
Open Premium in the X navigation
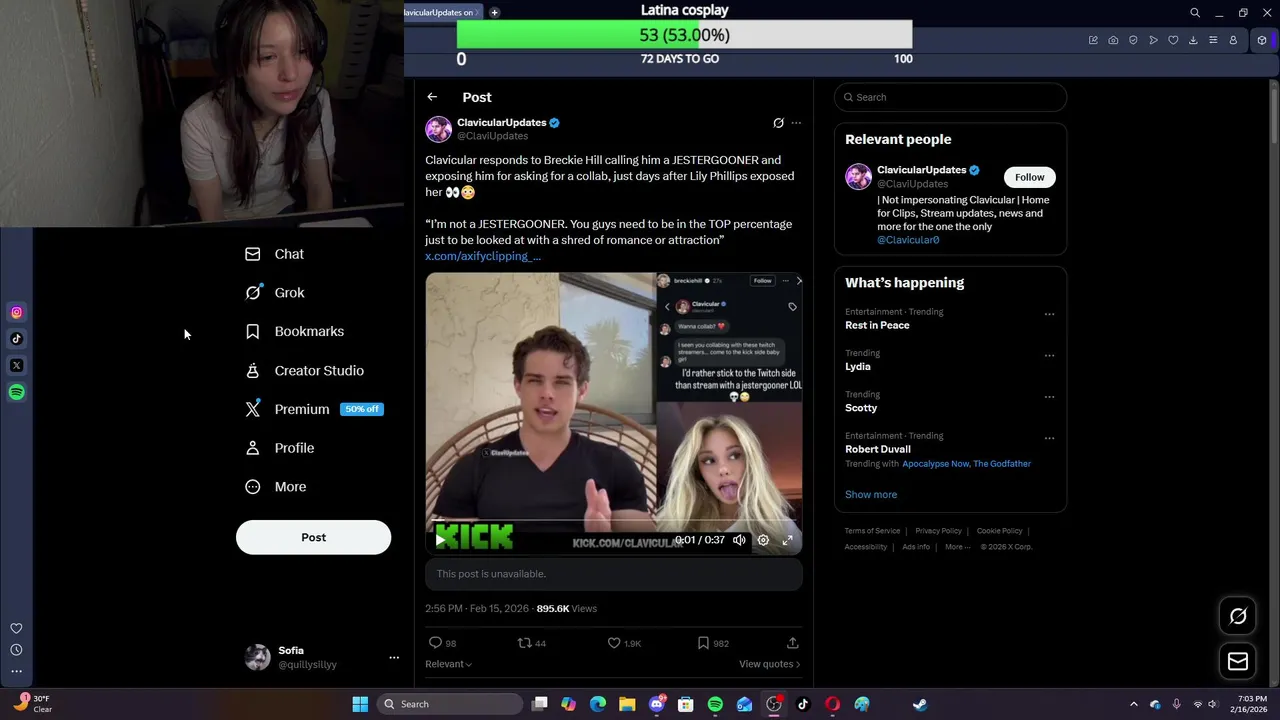[313, 409]
